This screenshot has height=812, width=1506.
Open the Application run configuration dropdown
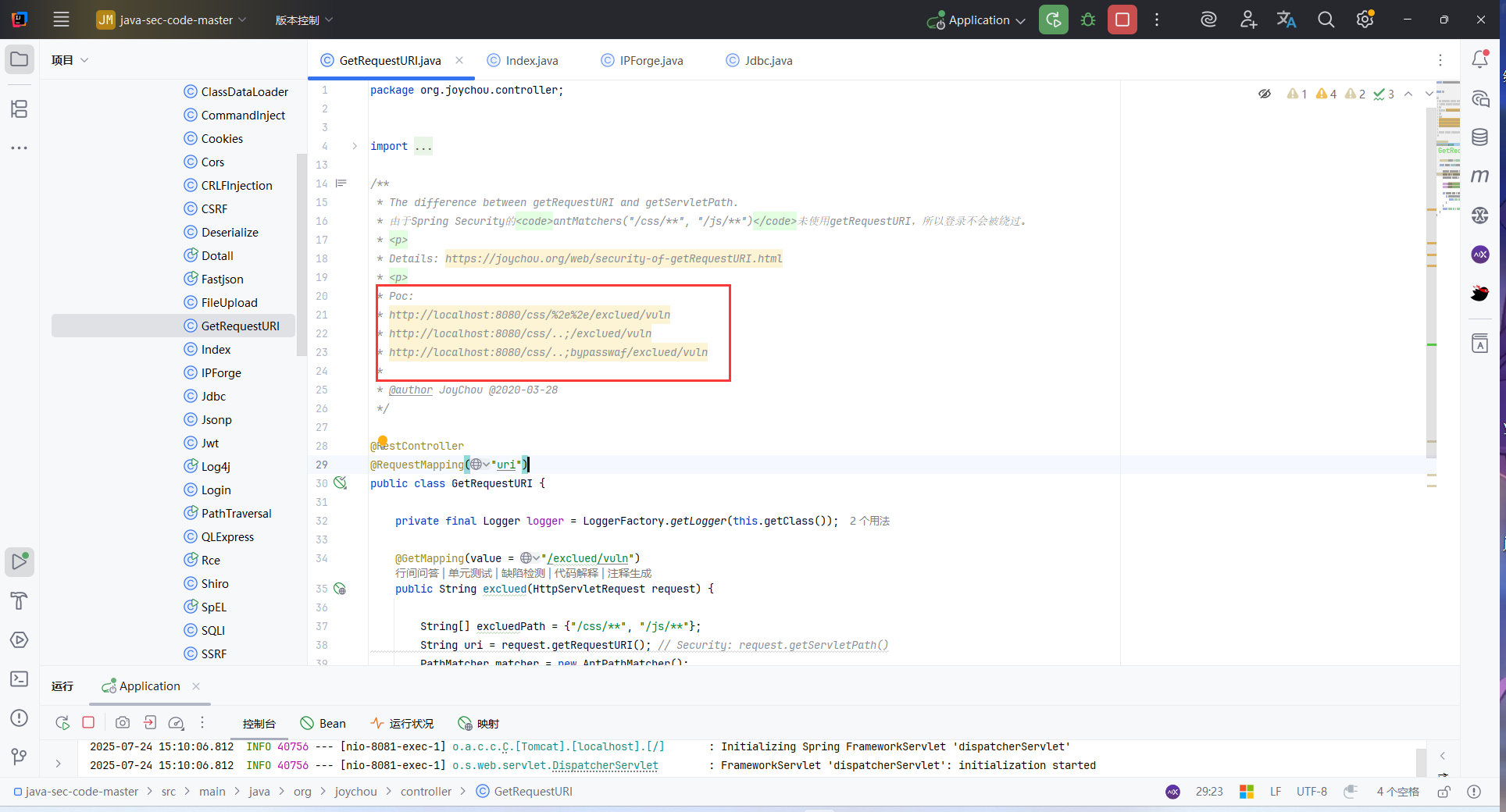tap(976, 20)
